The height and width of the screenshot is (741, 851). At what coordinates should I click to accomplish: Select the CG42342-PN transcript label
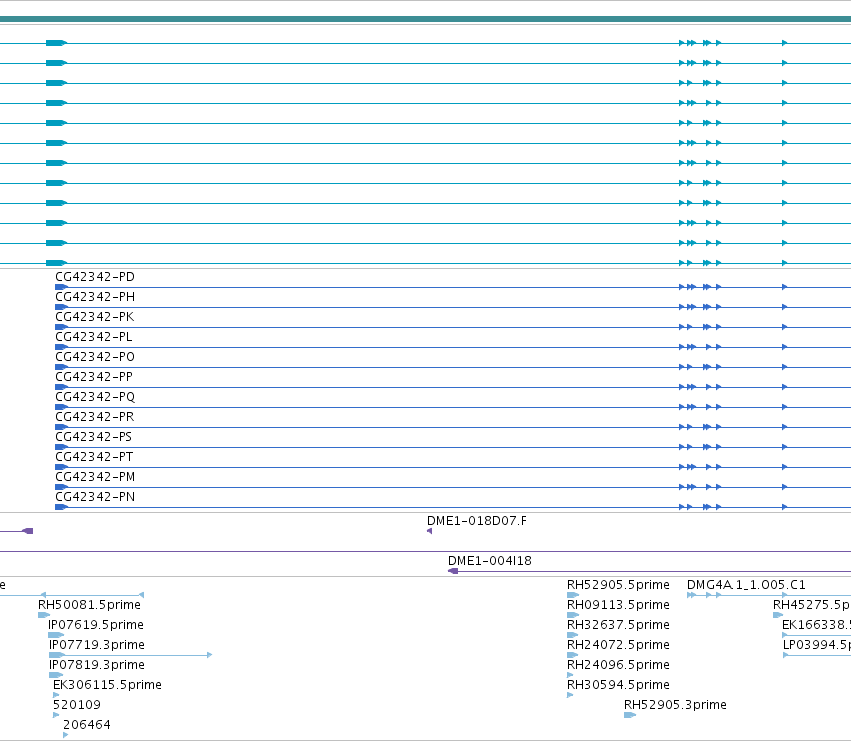95,497
